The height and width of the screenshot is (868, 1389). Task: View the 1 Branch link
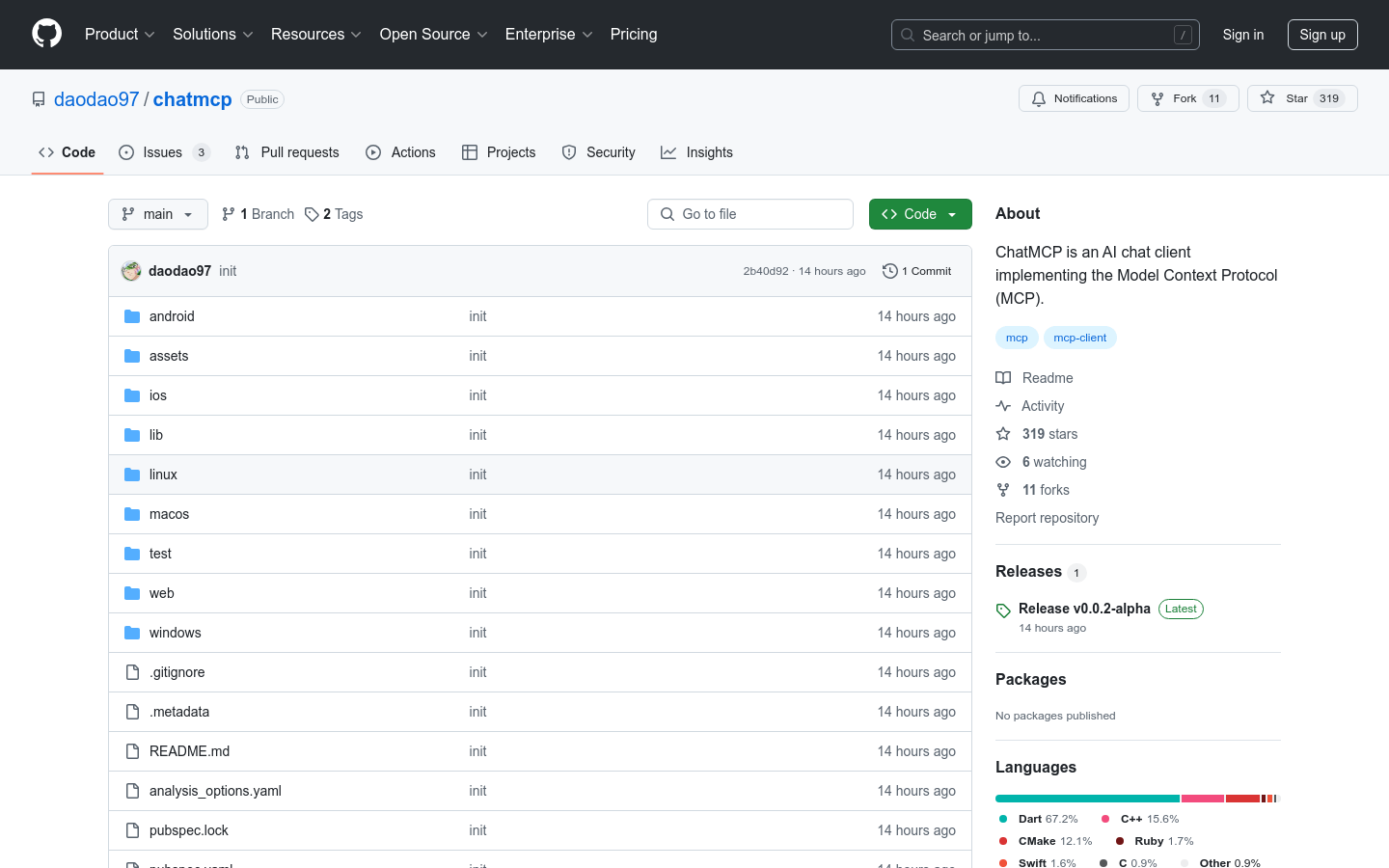point(258,214)
